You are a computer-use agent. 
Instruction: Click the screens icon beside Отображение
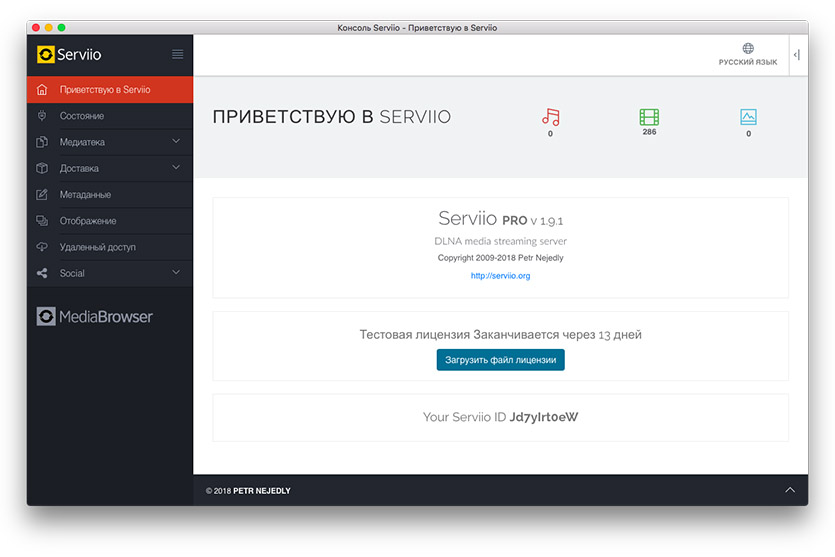click(x=42, y=220)
